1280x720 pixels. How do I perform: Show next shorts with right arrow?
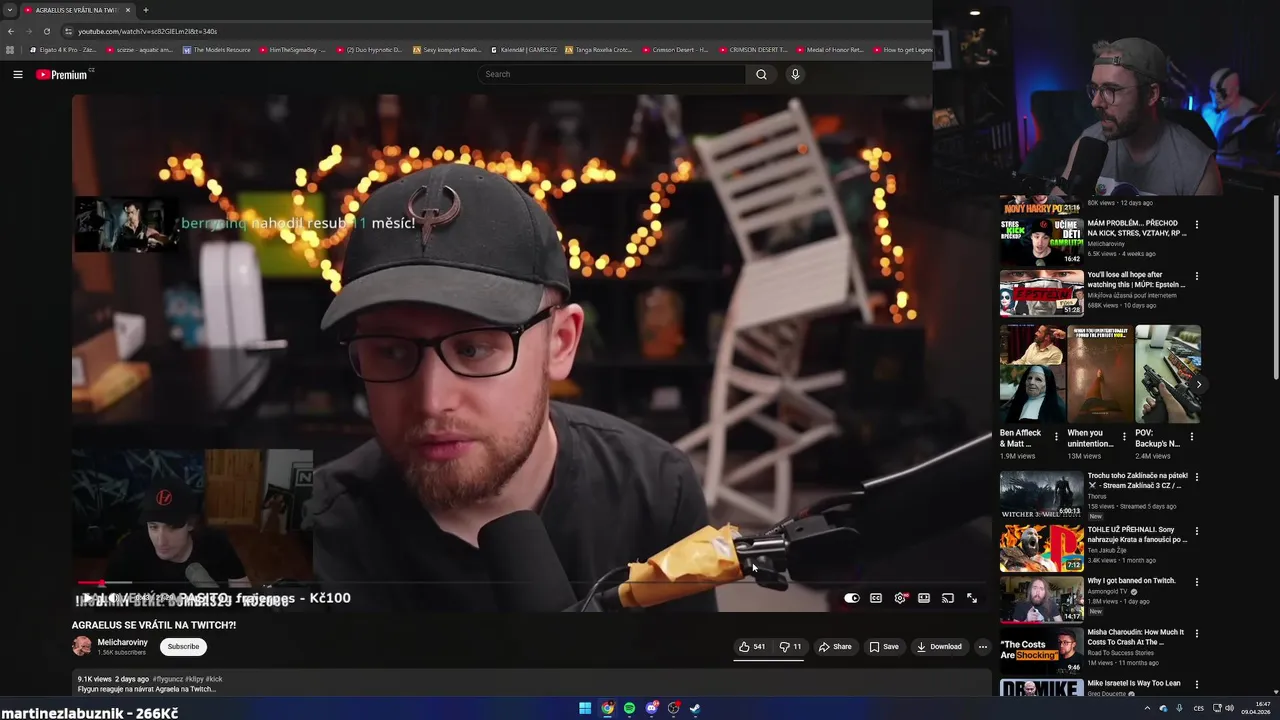[1199, 384]
